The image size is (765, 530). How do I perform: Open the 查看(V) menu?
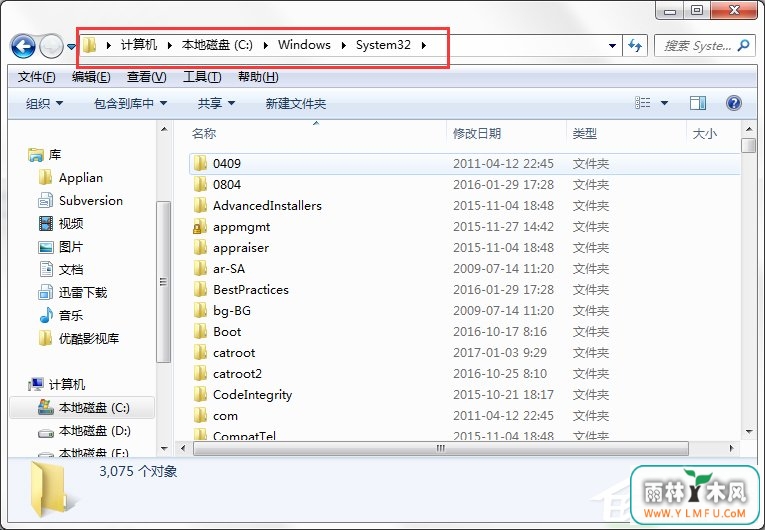tap(146, 77)
